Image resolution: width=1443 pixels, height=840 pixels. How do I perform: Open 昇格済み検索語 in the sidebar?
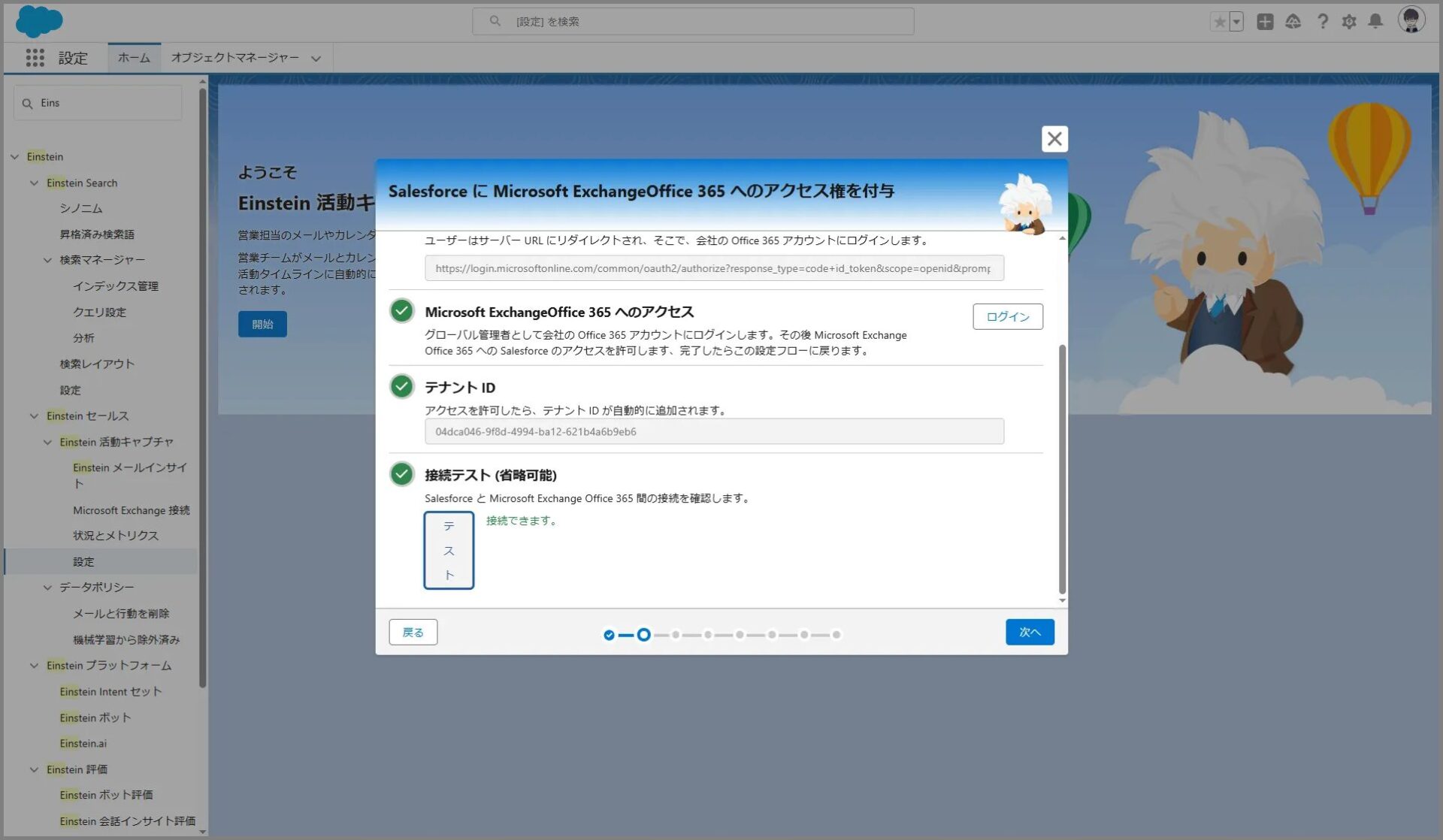(x=97, y=234)
